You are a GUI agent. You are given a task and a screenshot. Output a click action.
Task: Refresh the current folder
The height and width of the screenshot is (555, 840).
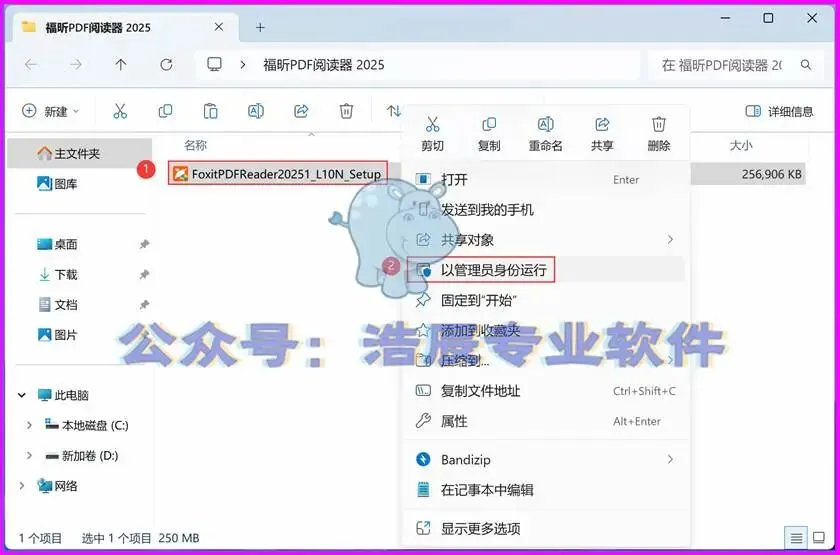(167, 65)
